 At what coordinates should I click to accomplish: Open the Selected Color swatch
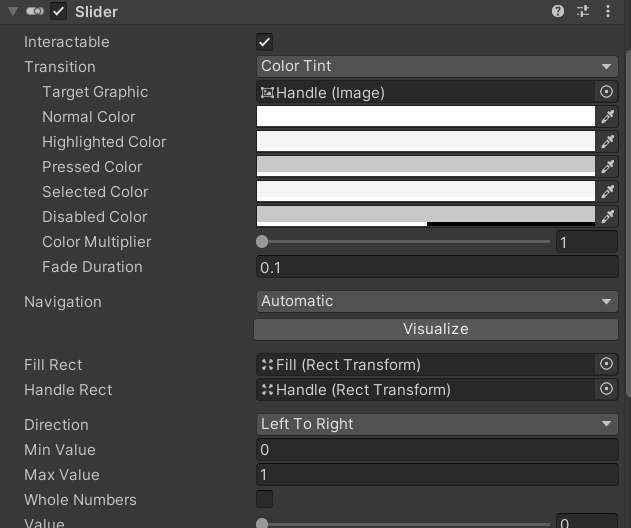[x=426, y=191]
